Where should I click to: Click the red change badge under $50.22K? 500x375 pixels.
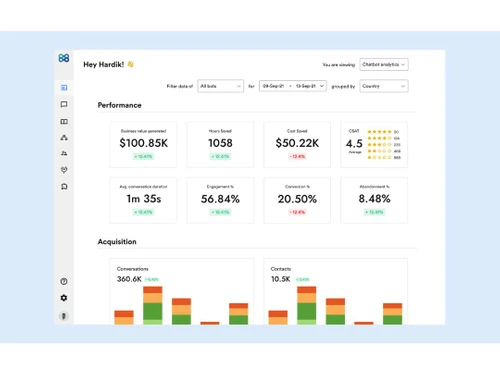(x=297, y=156)
